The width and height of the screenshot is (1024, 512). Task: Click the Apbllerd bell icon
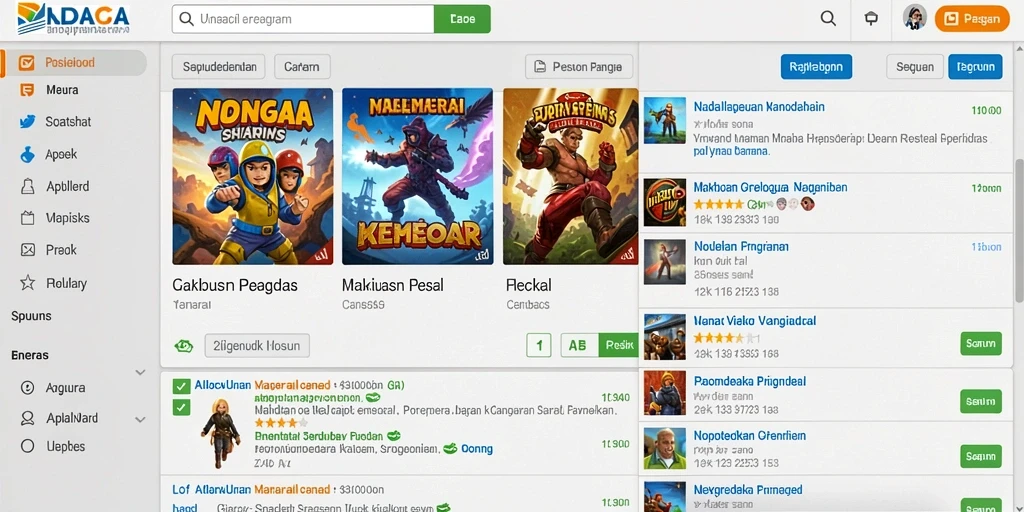coord(27,187)
